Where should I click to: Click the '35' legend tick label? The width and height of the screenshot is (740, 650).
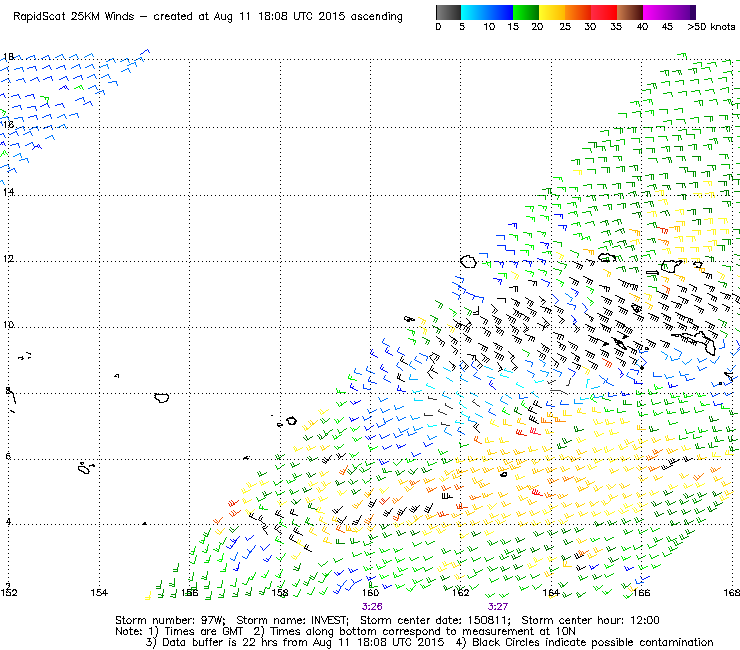tap(616, 27)
